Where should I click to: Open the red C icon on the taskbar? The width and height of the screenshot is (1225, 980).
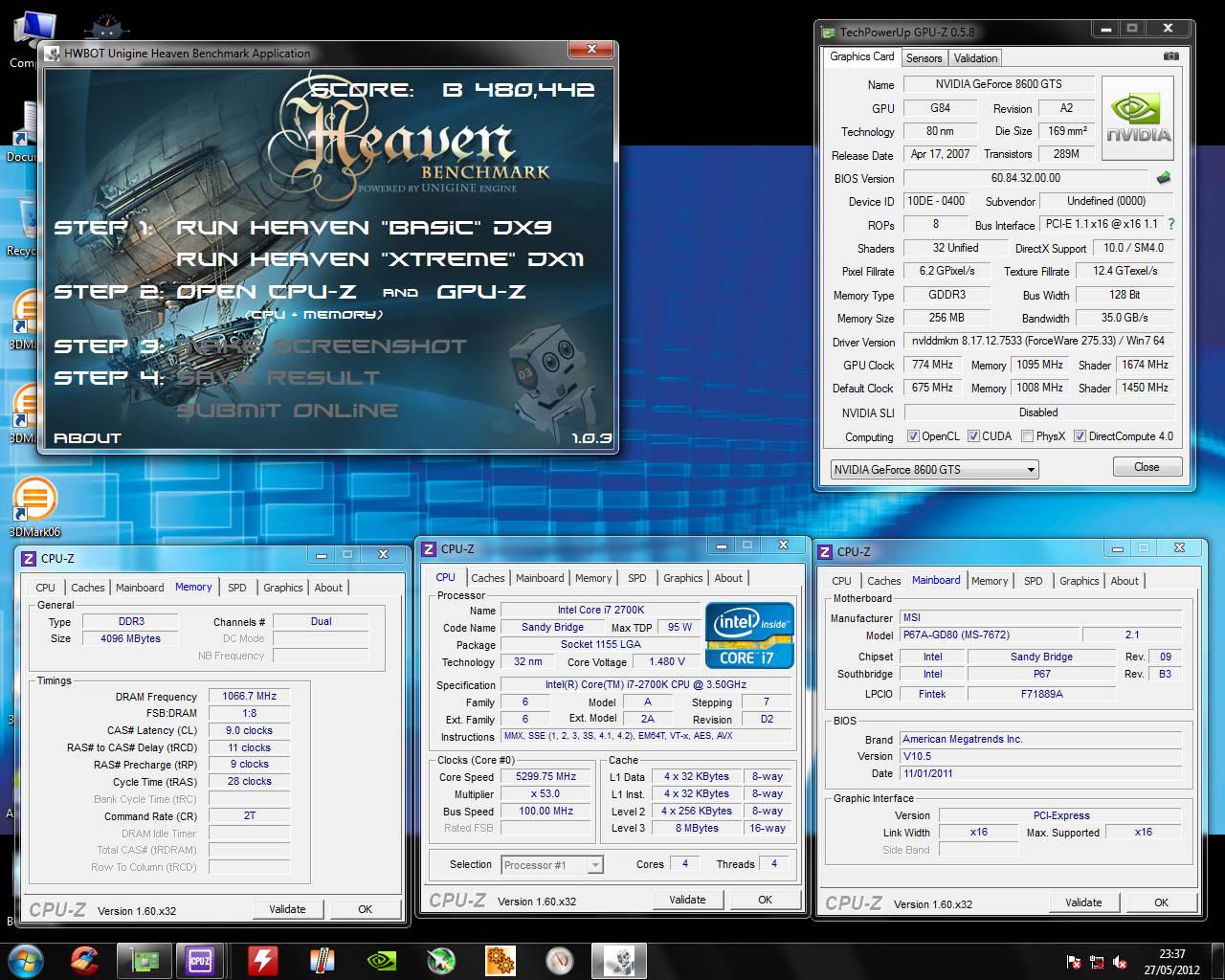point(84,960)
